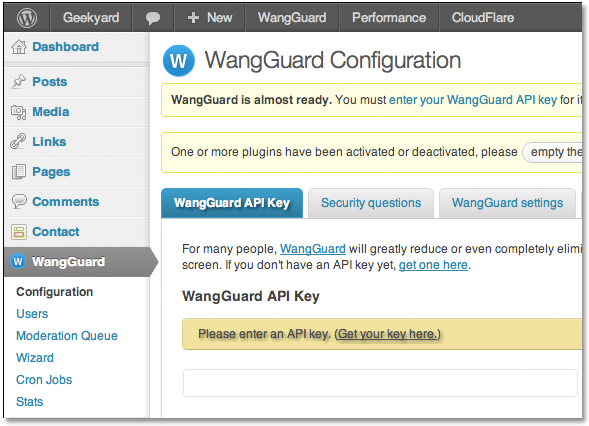Click the API key input field
The width and height of the screenshot is (589, 426).
tap(380, 383)
